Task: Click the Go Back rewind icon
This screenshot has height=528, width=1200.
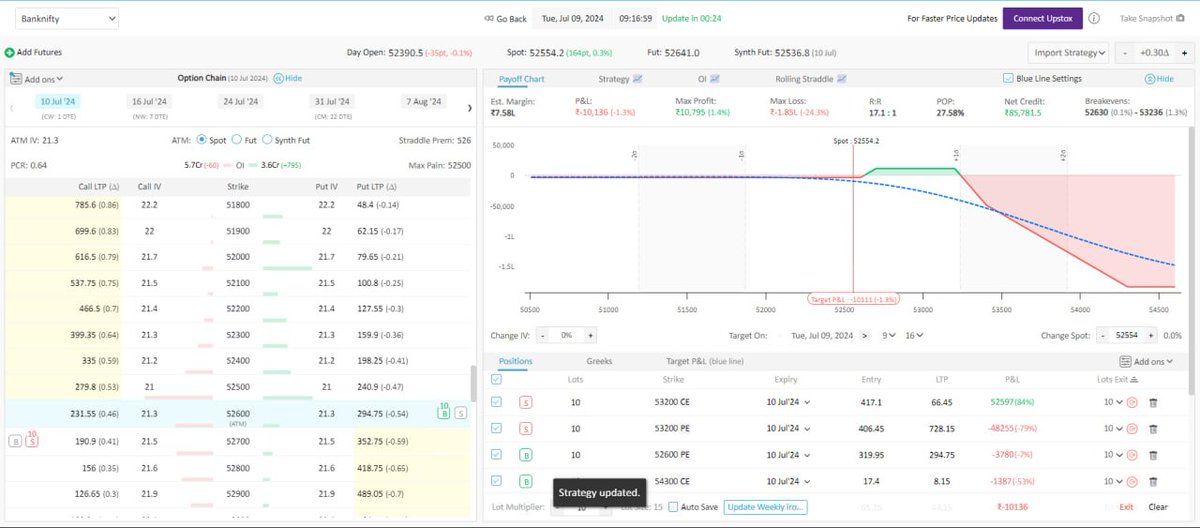Action: pos(489,18)
